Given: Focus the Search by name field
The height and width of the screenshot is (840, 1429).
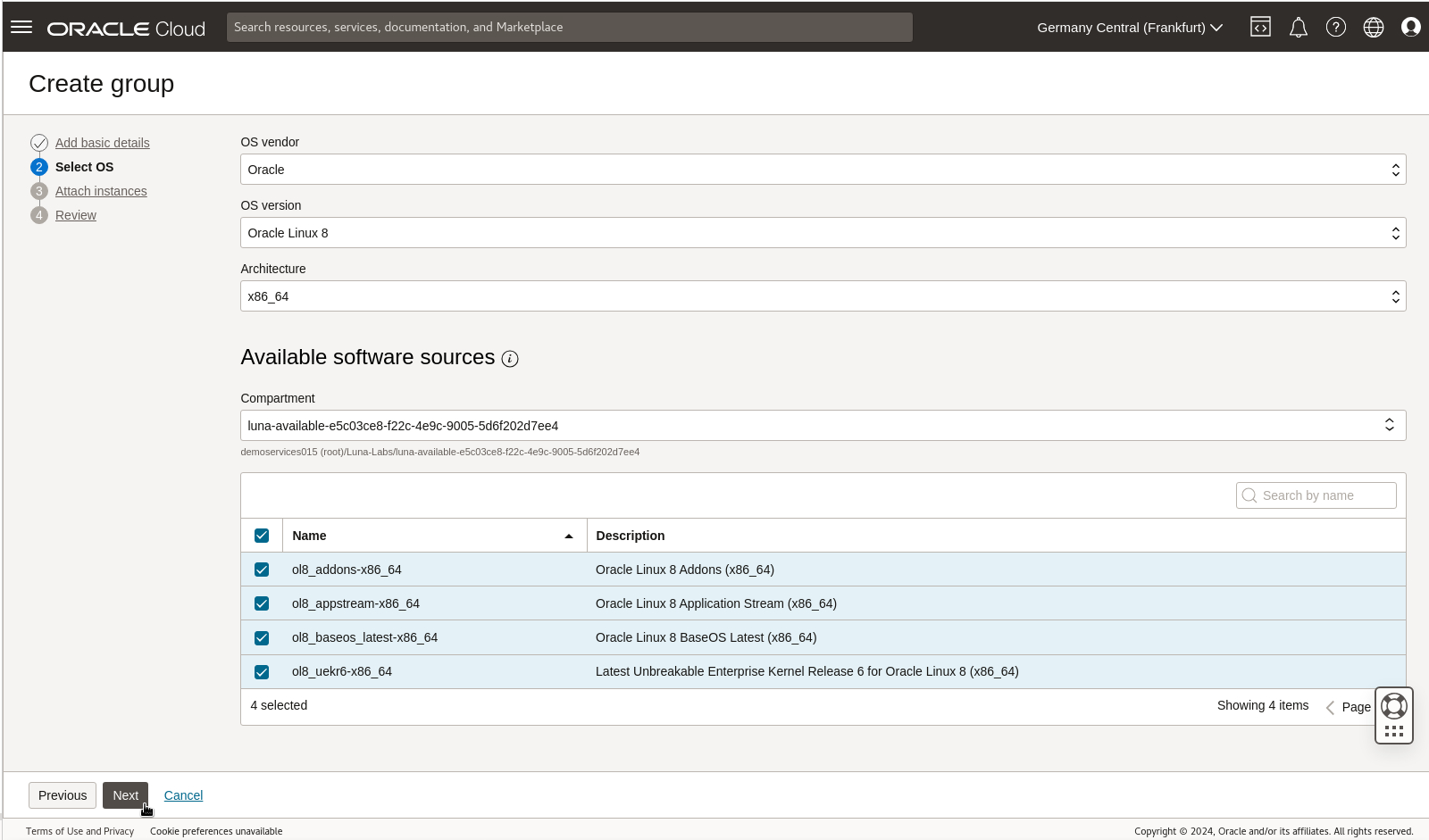Looking at the screenshot, I should click(x=1316, y=495).
